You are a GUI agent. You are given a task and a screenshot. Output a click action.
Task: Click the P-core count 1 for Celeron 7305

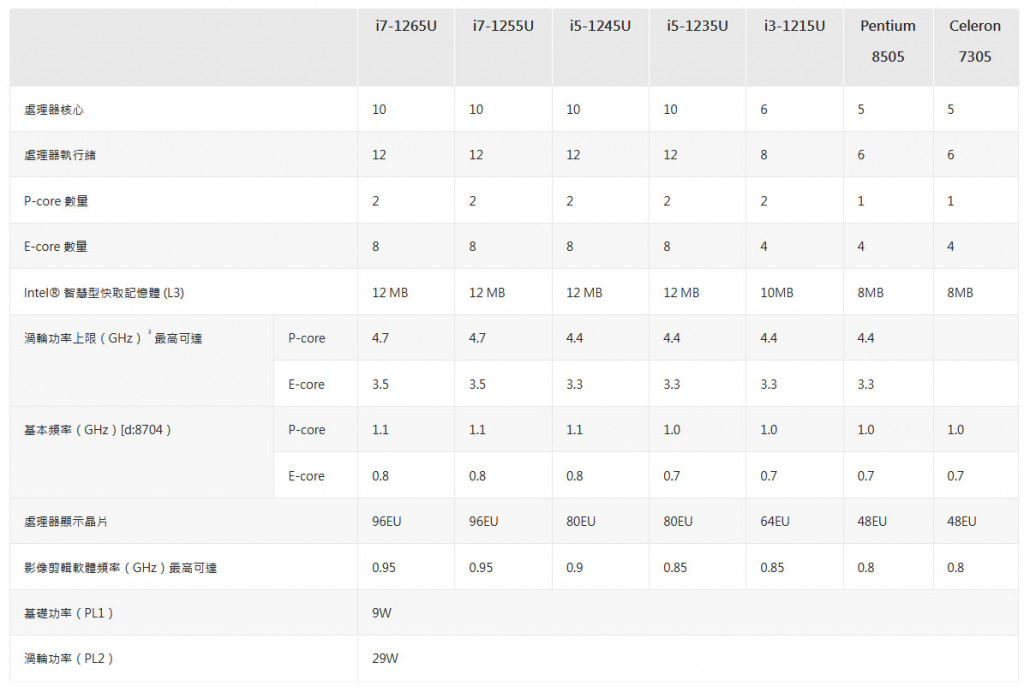(x=951, y=201)
